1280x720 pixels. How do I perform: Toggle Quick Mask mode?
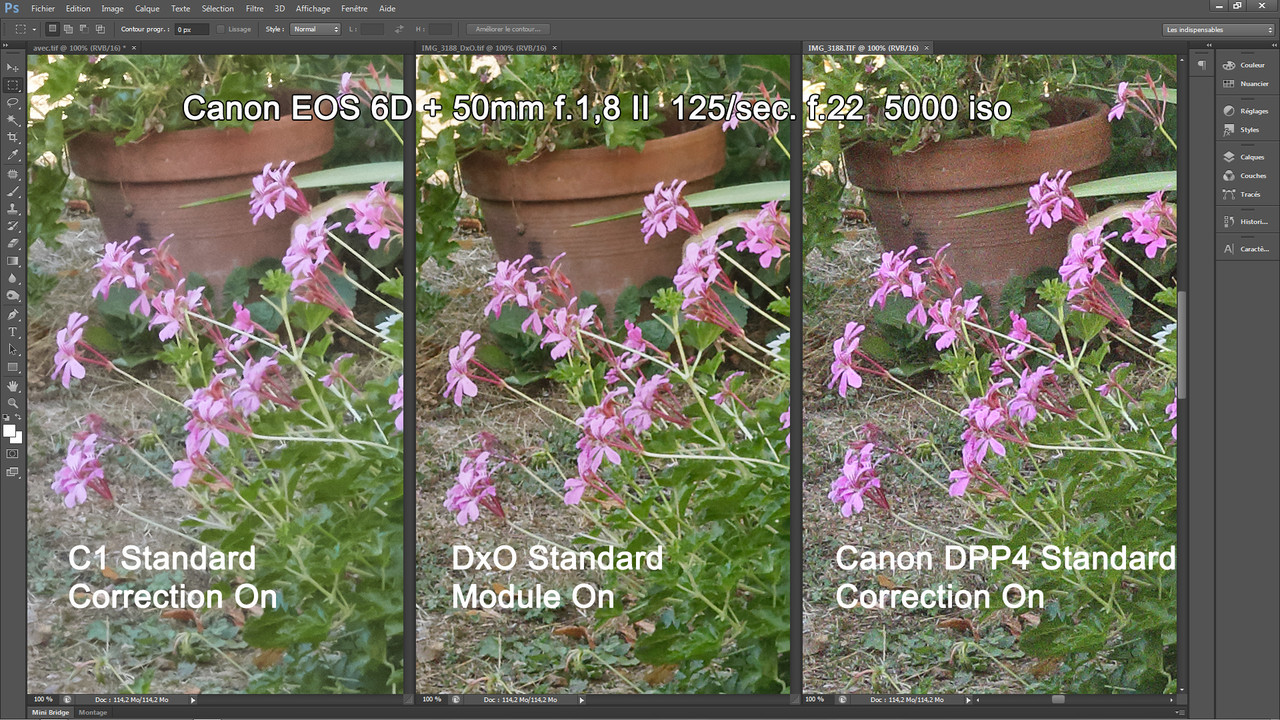tap(12, 452)
